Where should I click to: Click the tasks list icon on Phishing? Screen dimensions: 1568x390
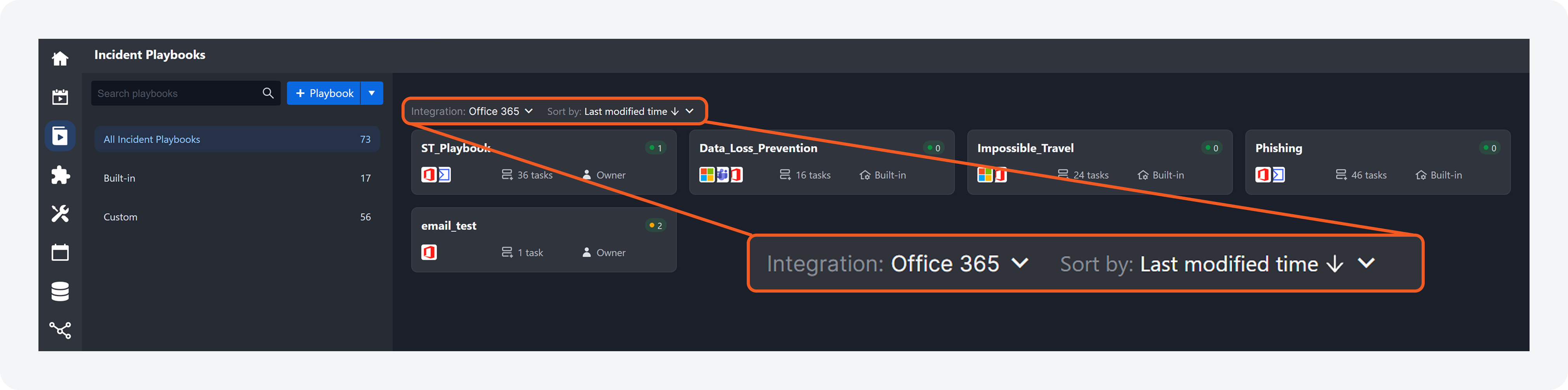pos(1341,175)
